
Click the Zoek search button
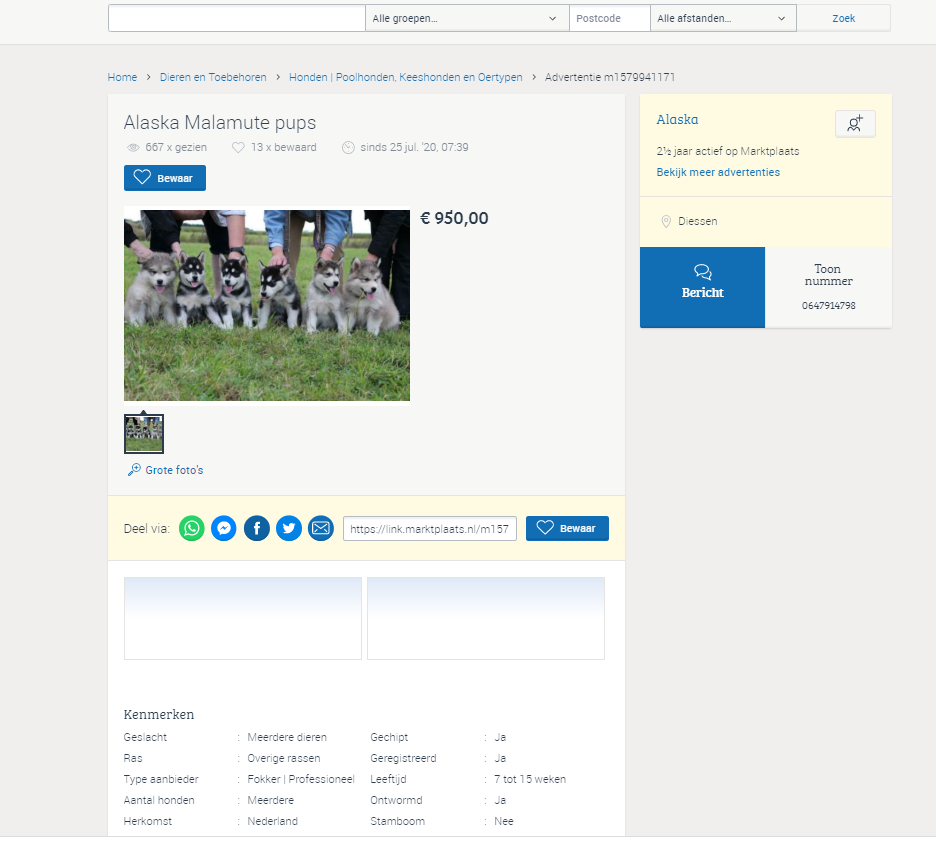(x=843, y=19)
